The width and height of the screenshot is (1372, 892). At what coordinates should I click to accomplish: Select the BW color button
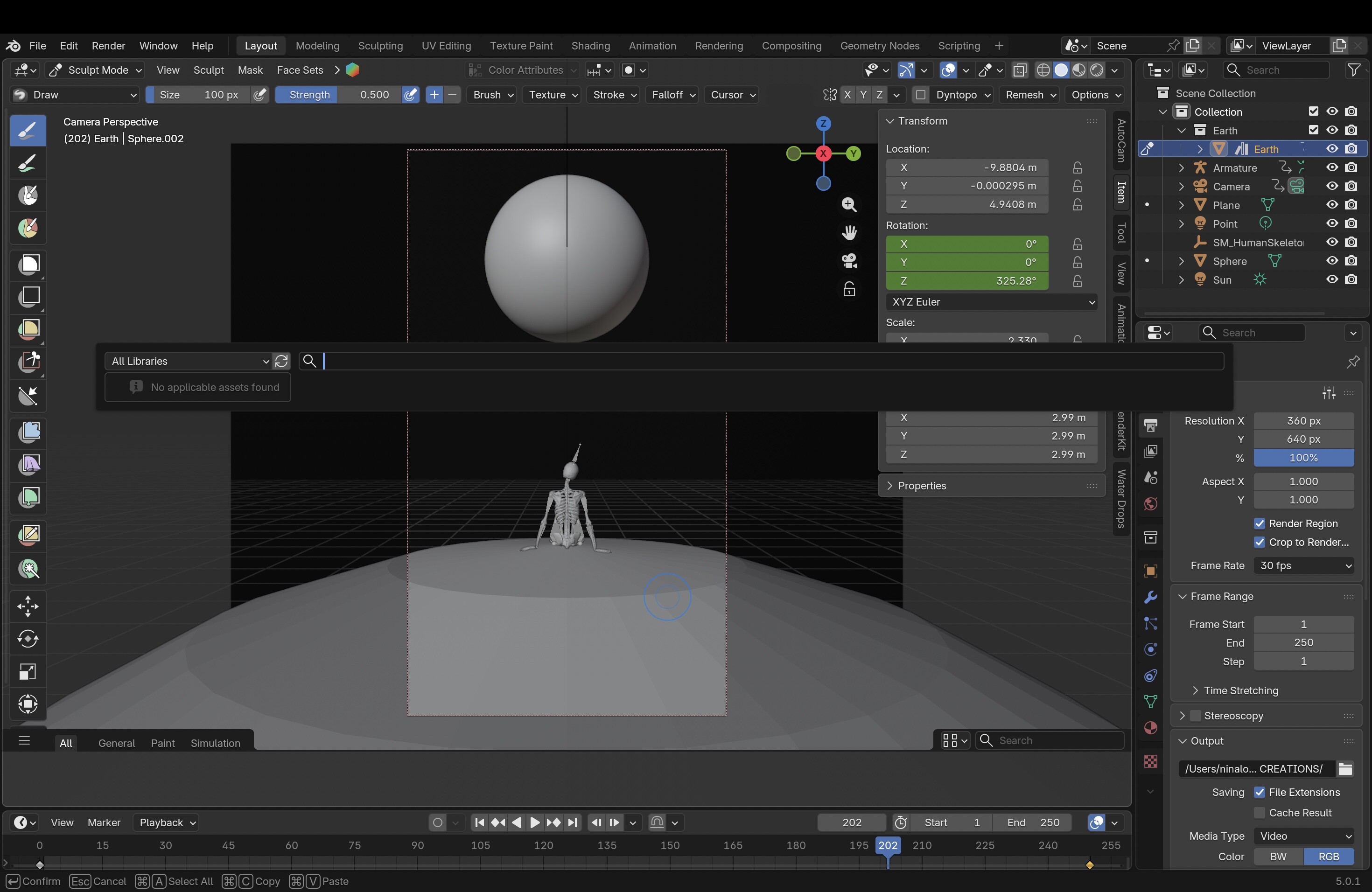coord(1278,856)
